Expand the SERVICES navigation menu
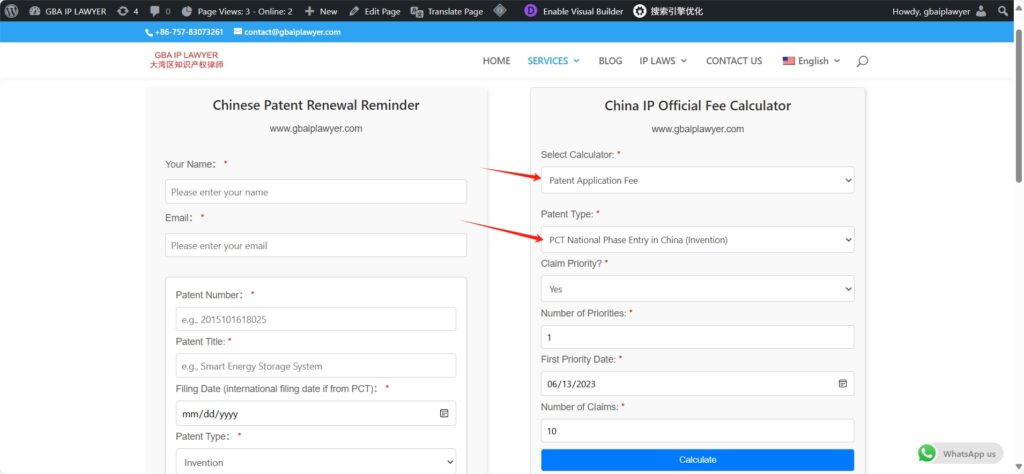 click(553, 61)
